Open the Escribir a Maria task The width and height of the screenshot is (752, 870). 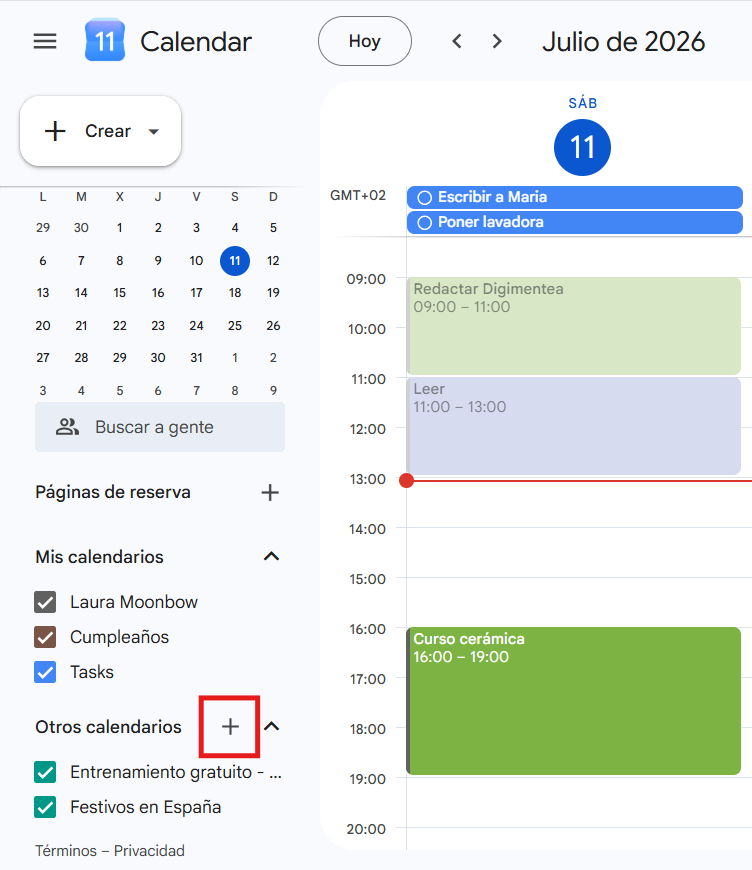pos(574,198)
